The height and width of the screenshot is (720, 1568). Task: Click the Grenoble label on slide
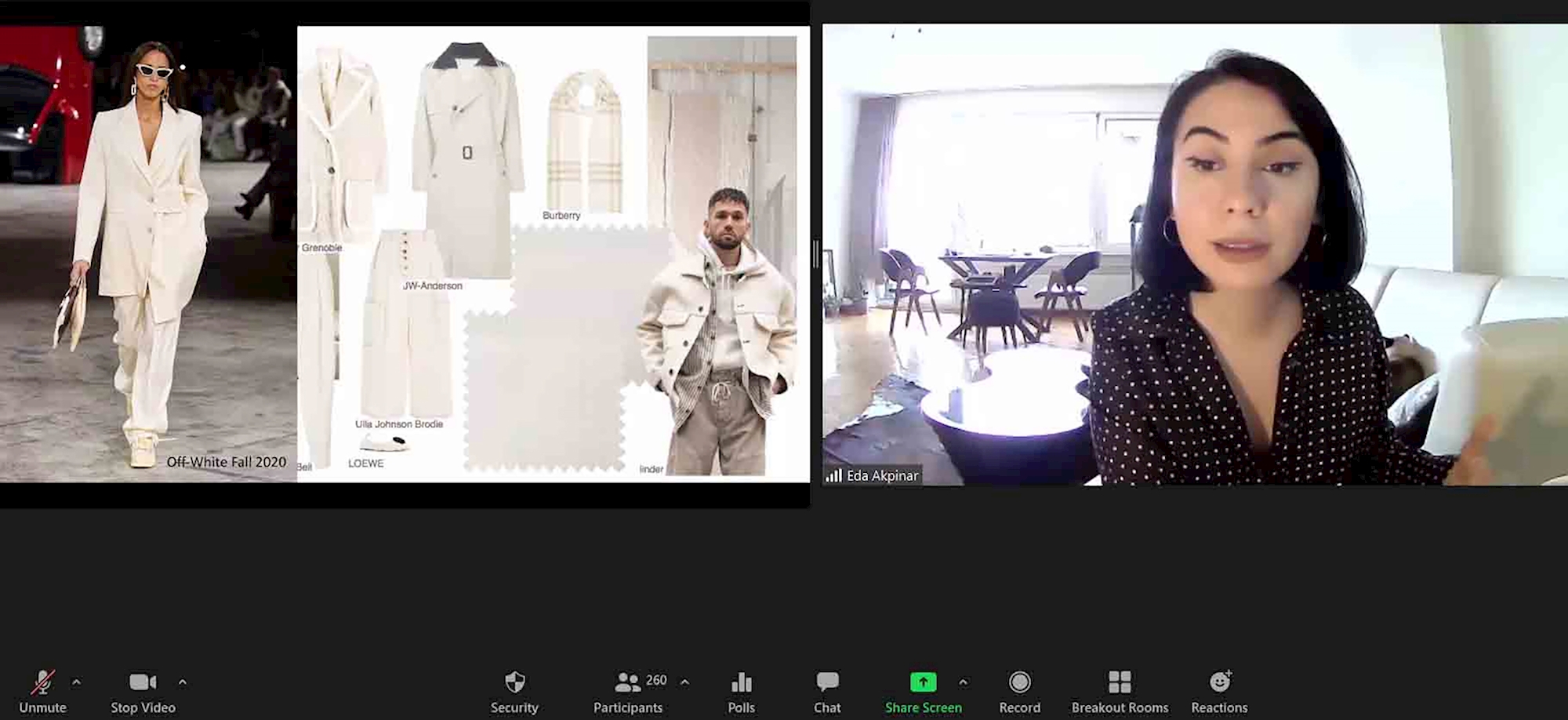tap(322, 247)
